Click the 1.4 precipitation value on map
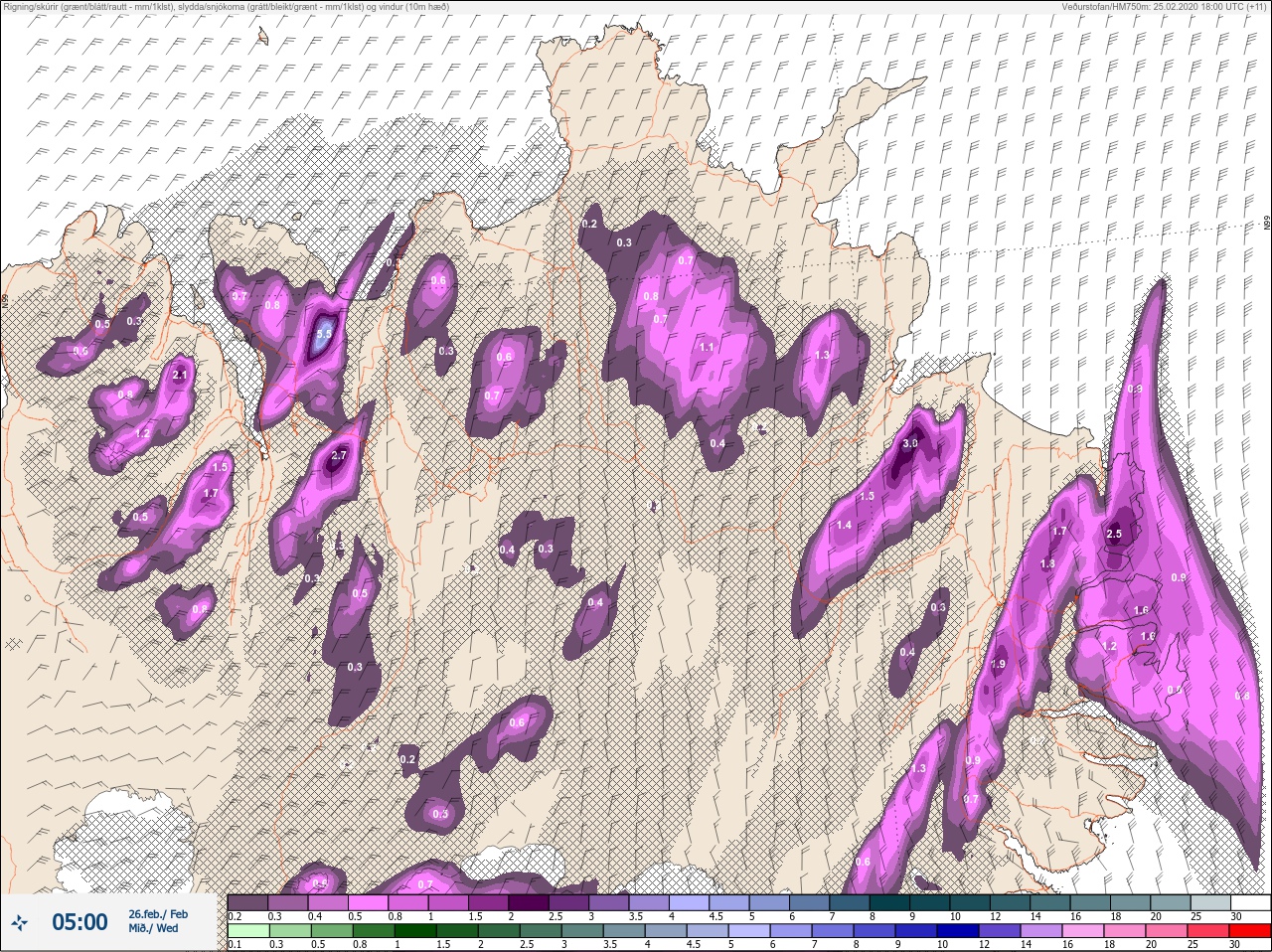This screenshot has width=1272, height=952. point(845,525)
